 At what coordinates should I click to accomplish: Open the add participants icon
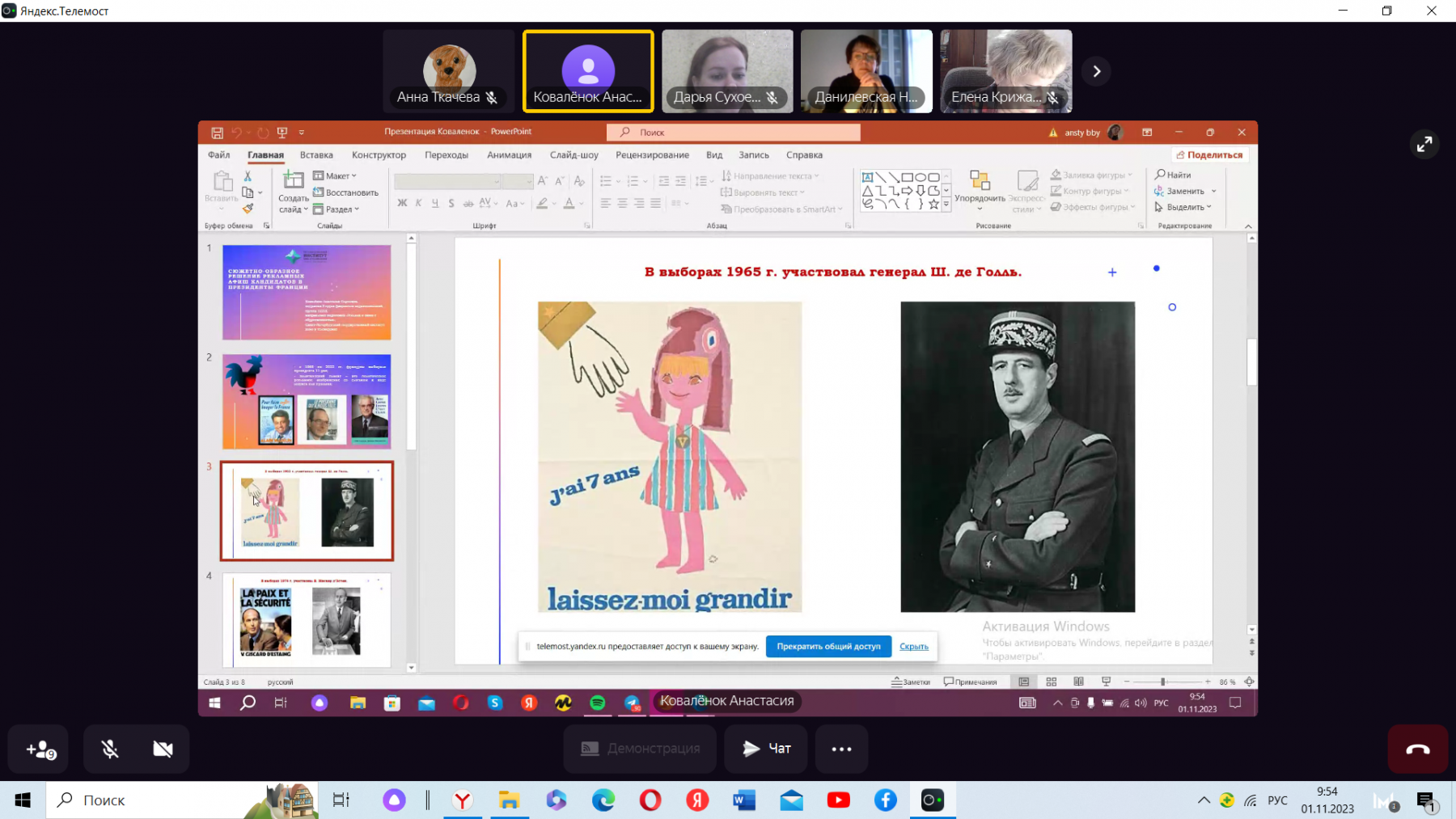(x=40, y=749)
